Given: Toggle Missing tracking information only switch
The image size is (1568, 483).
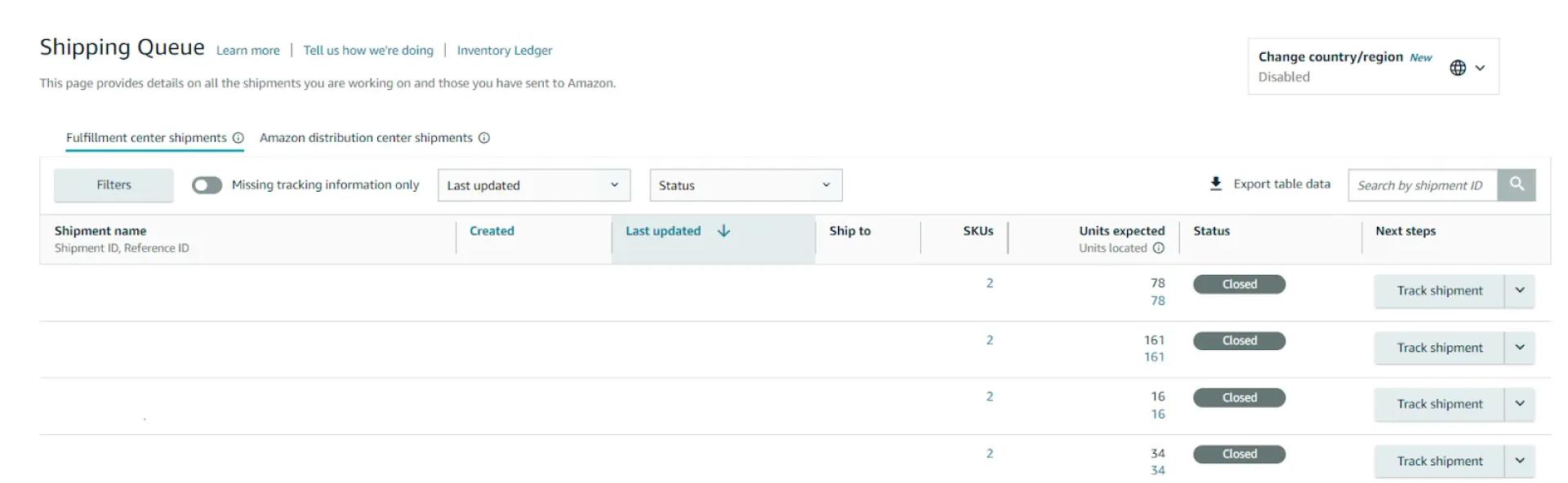Looking at the screenshot, I should point(207,185).
